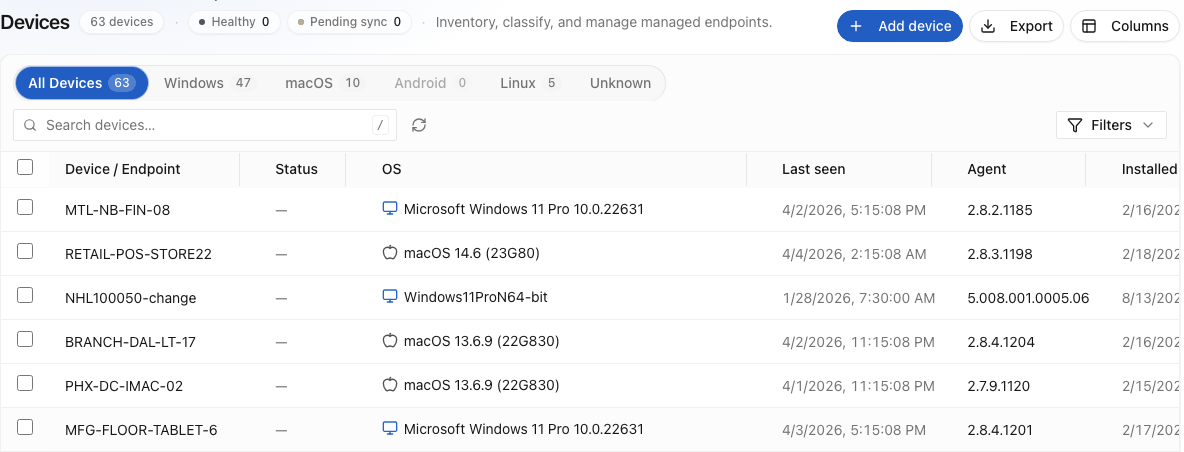Click agent version 2.8.2.1185
This screenshot has width=1184, height=452.
(1000, 210)
